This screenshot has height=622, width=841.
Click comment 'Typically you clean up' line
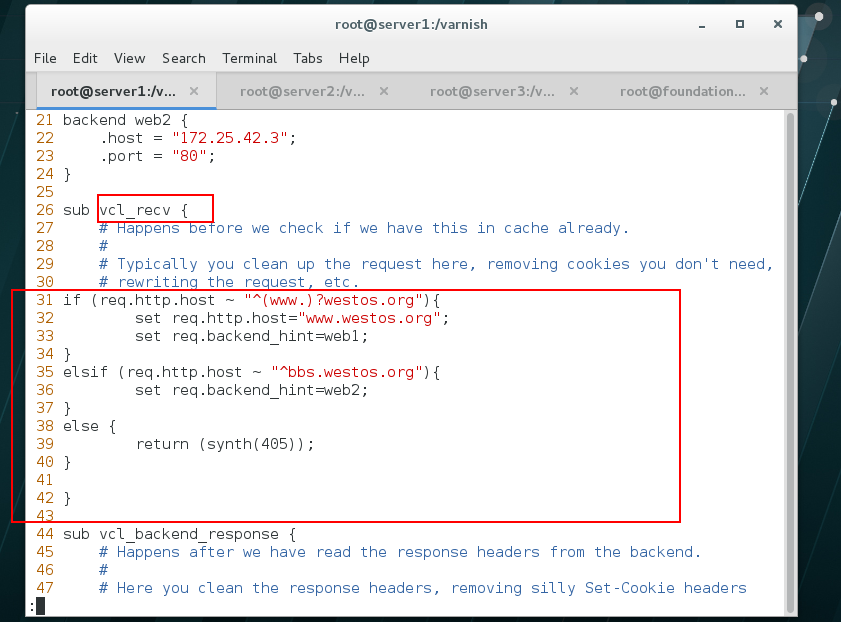coord(436,264)
